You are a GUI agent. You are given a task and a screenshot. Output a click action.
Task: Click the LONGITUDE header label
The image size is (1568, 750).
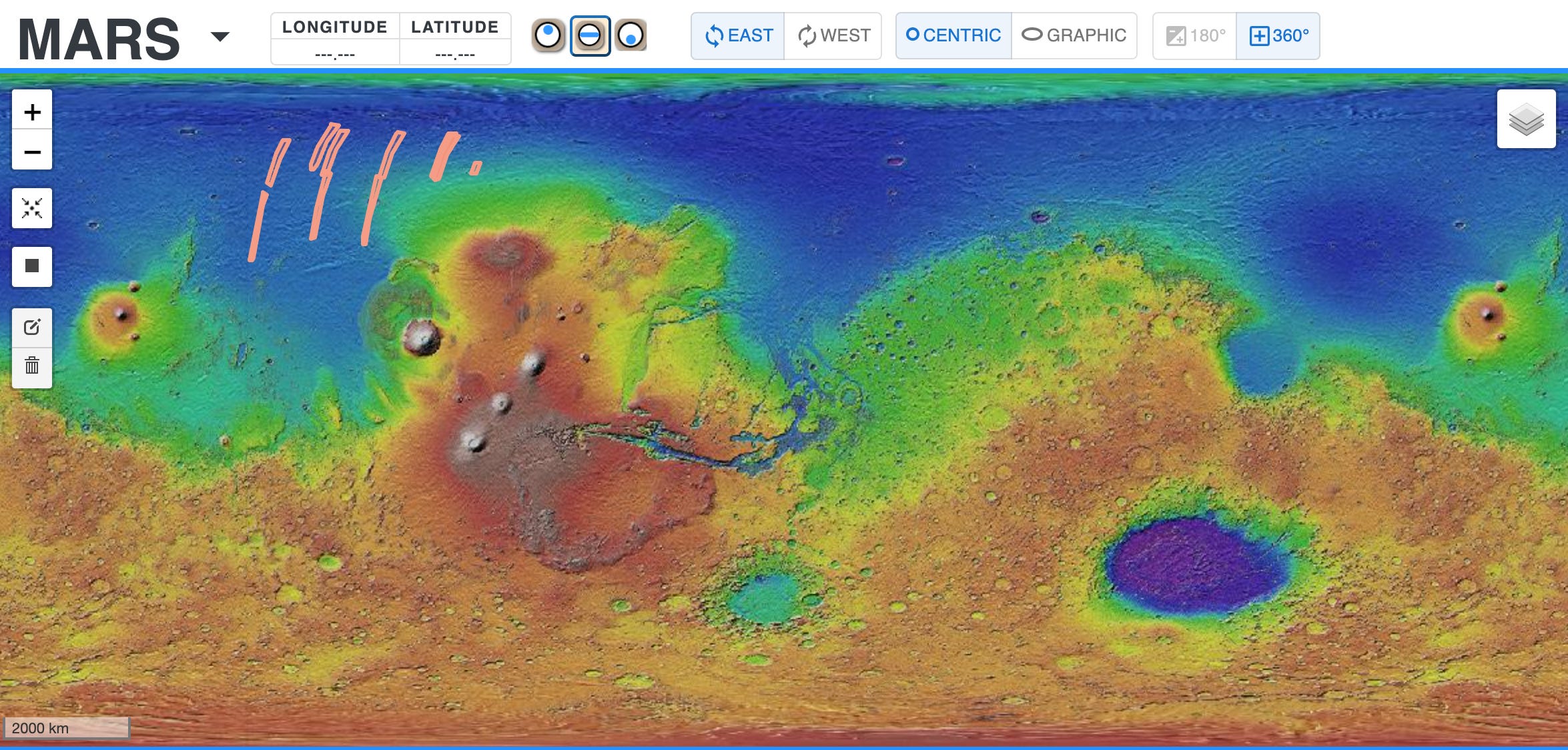pos(335,27)
